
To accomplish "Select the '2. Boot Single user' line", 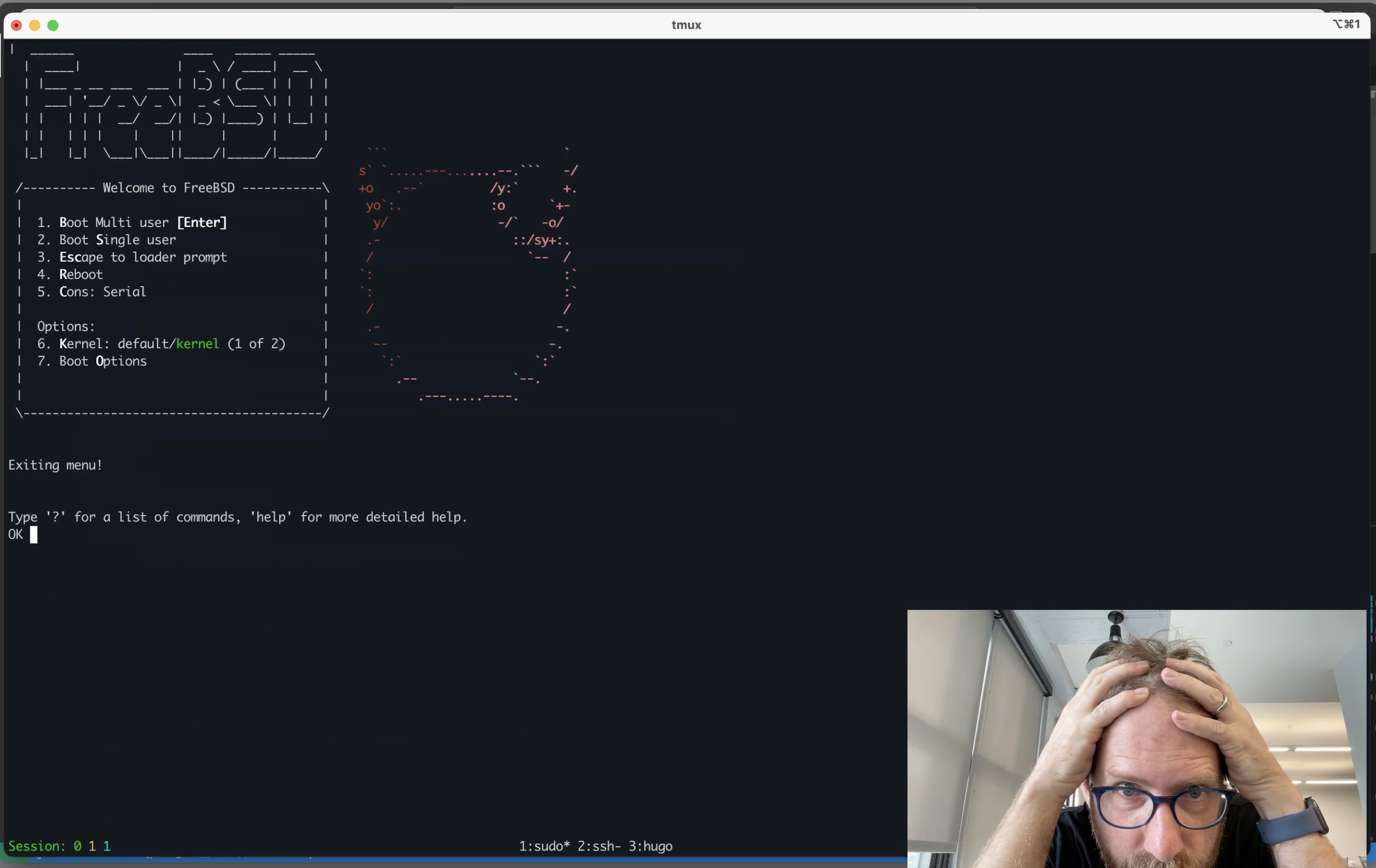I will pyautogui.click(x=106, y=239).
